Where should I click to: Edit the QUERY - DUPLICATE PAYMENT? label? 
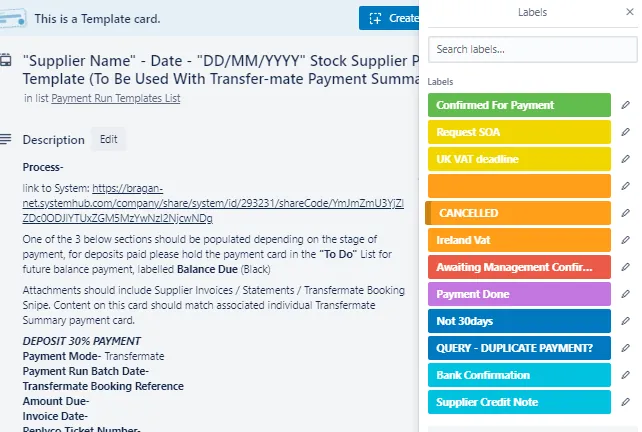pos(625,348)
